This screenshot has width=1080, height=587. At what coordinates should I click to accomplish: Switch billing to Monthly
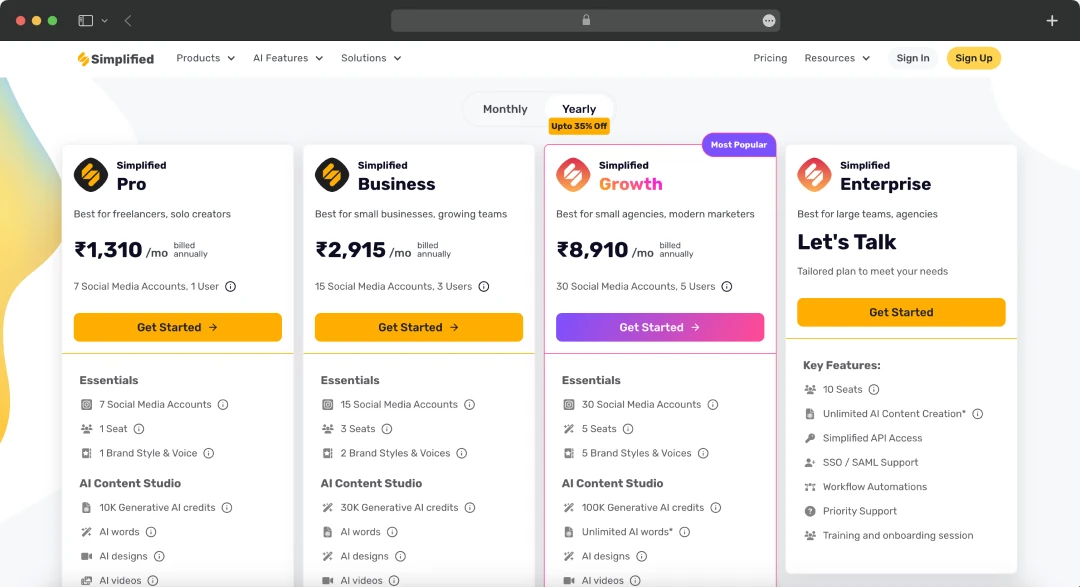coord(505,109)
